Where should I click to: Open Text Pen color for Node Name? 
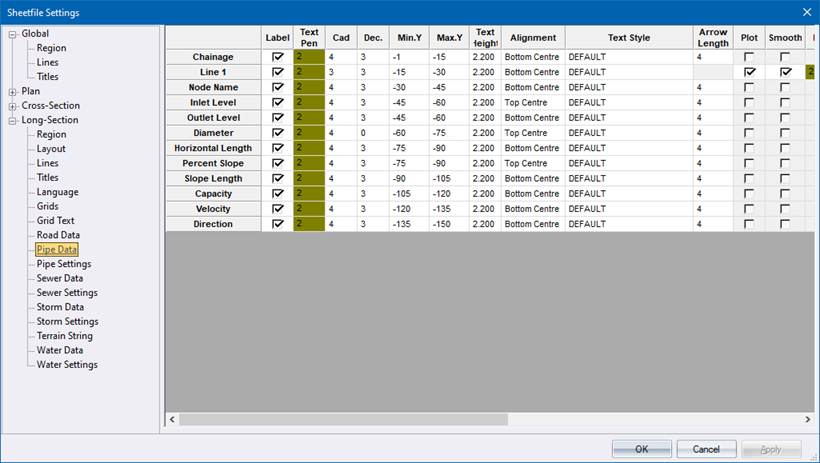310,88
